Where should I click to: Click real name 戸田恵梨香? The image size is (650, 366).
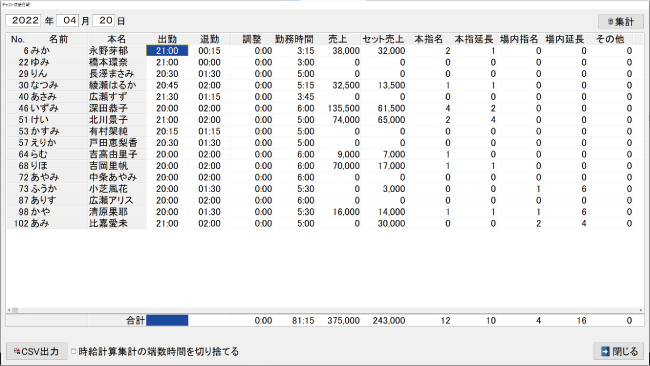click(x=113, y=143)
